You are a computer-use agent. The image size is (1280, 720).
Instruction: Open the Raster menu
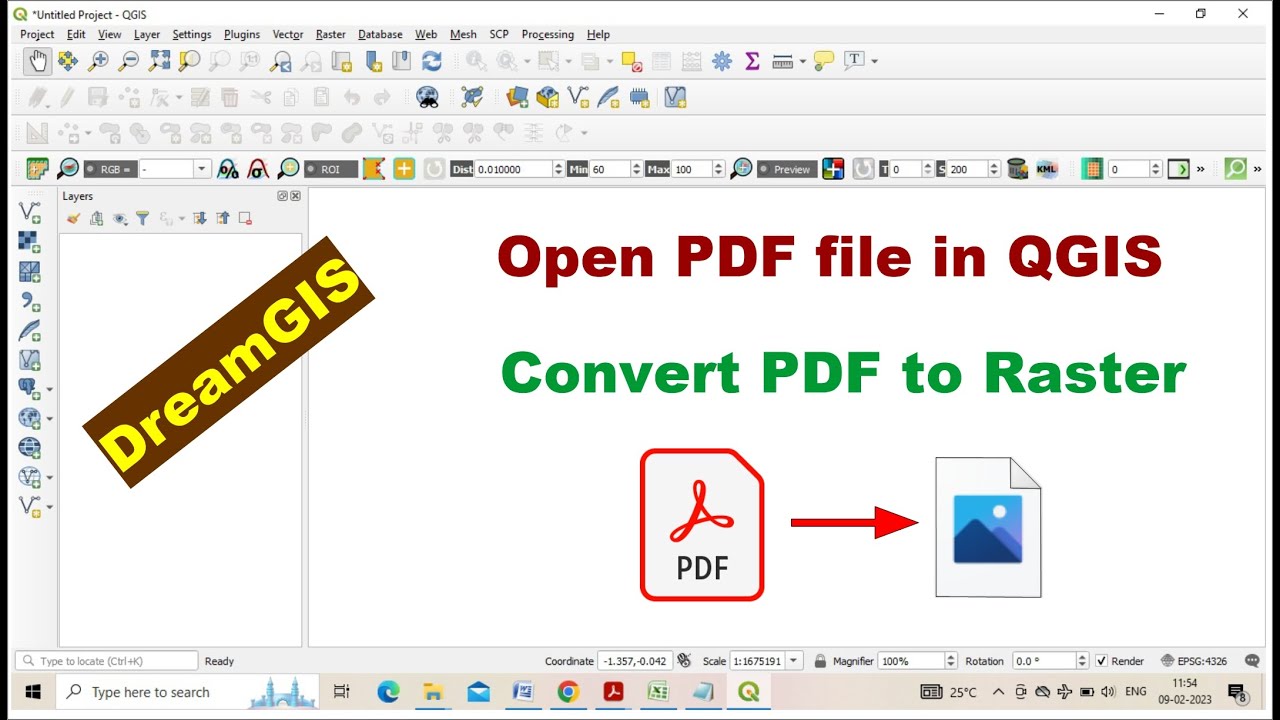pos(331,34)
